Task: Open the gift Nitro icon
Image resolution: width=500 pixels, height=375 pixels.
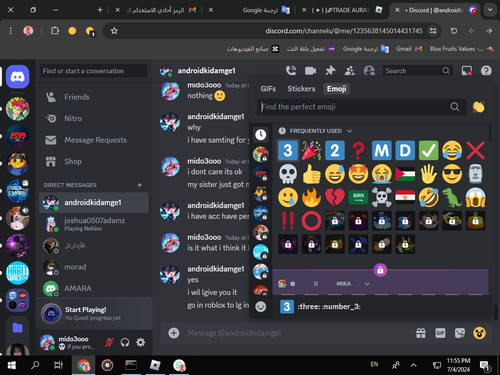Action: pyautogui.click(x=421, y=333)
